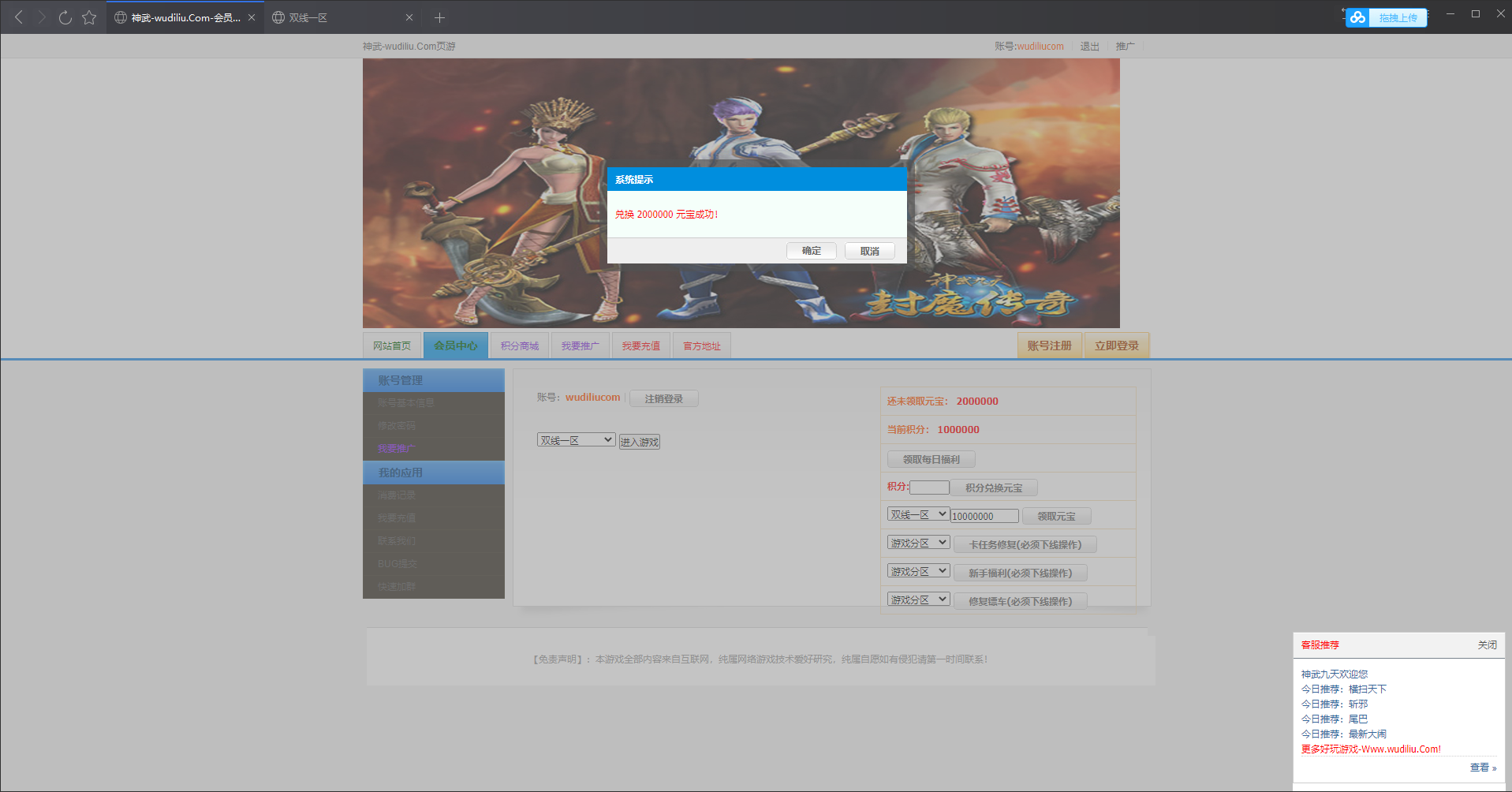Close the 客服推荐 popup via 关闭
Screen dimensions: 1512x792
pos(1487,645)
